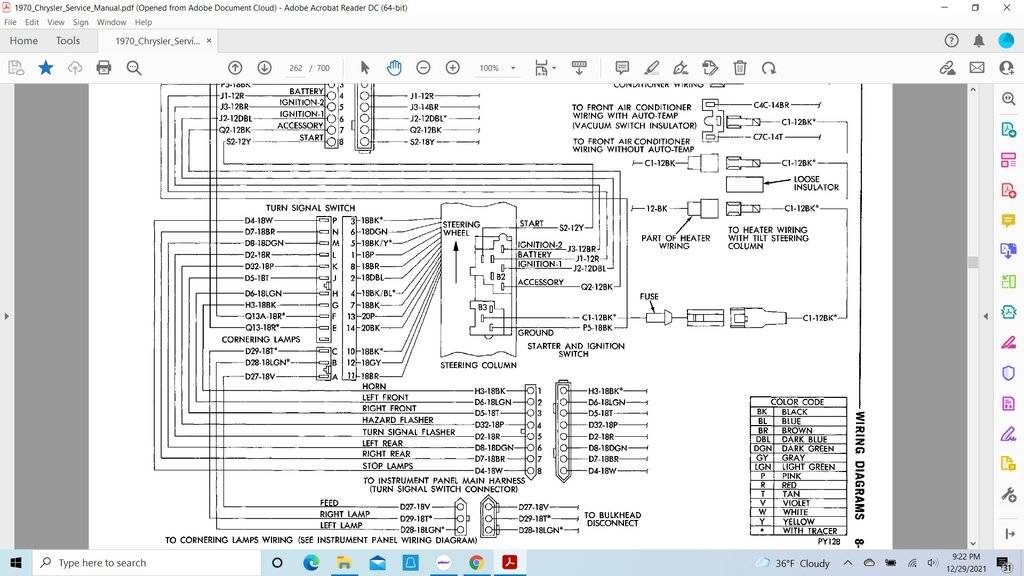The image size is (1024, 576).
Task: Click the Home tab
Action: [23, 41]
